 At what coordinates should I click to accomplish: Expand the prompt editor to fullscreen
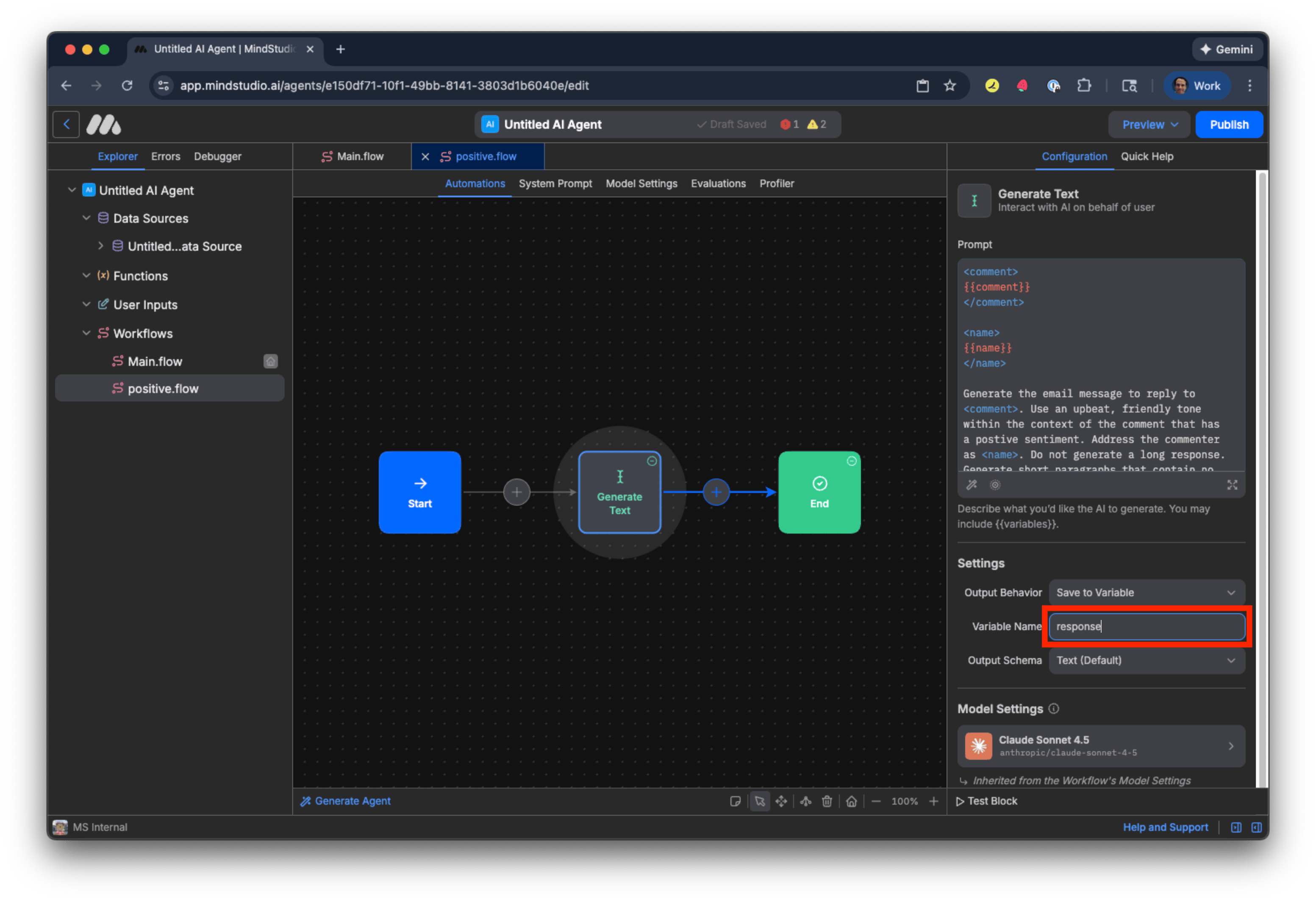1233,485
